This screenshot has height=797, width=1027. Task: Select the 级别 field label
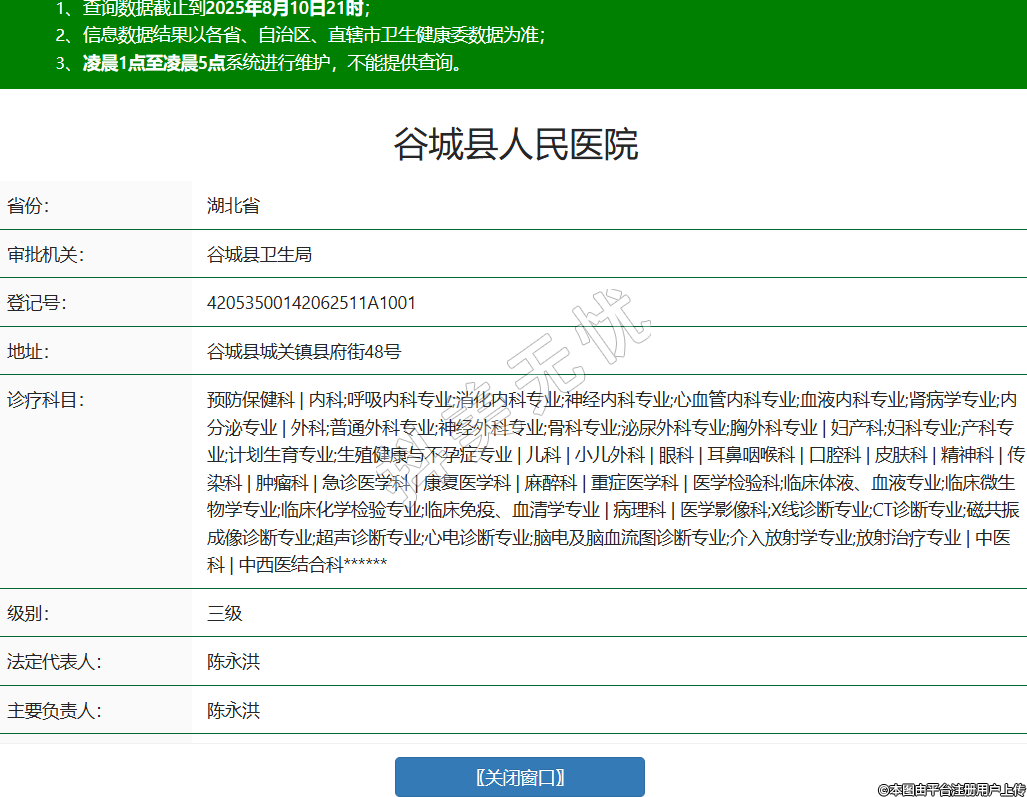click(x=28, y=613)
